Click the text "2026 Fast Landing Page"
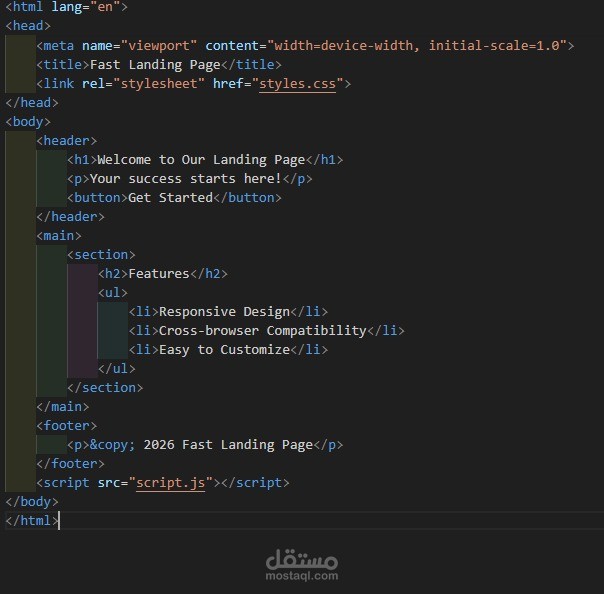 [228, 445]
